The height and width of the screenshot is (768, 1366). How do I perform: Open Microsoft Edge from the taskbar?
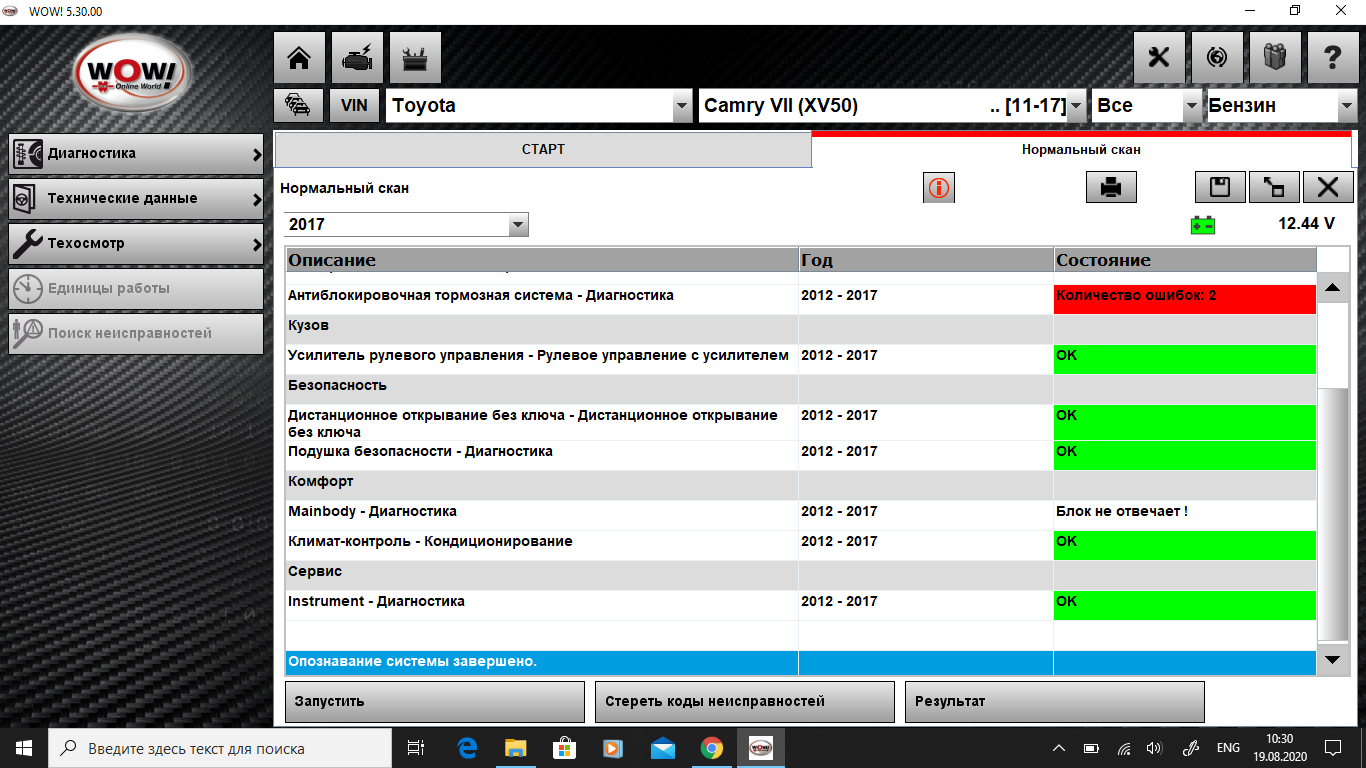(x=466, y=748)
